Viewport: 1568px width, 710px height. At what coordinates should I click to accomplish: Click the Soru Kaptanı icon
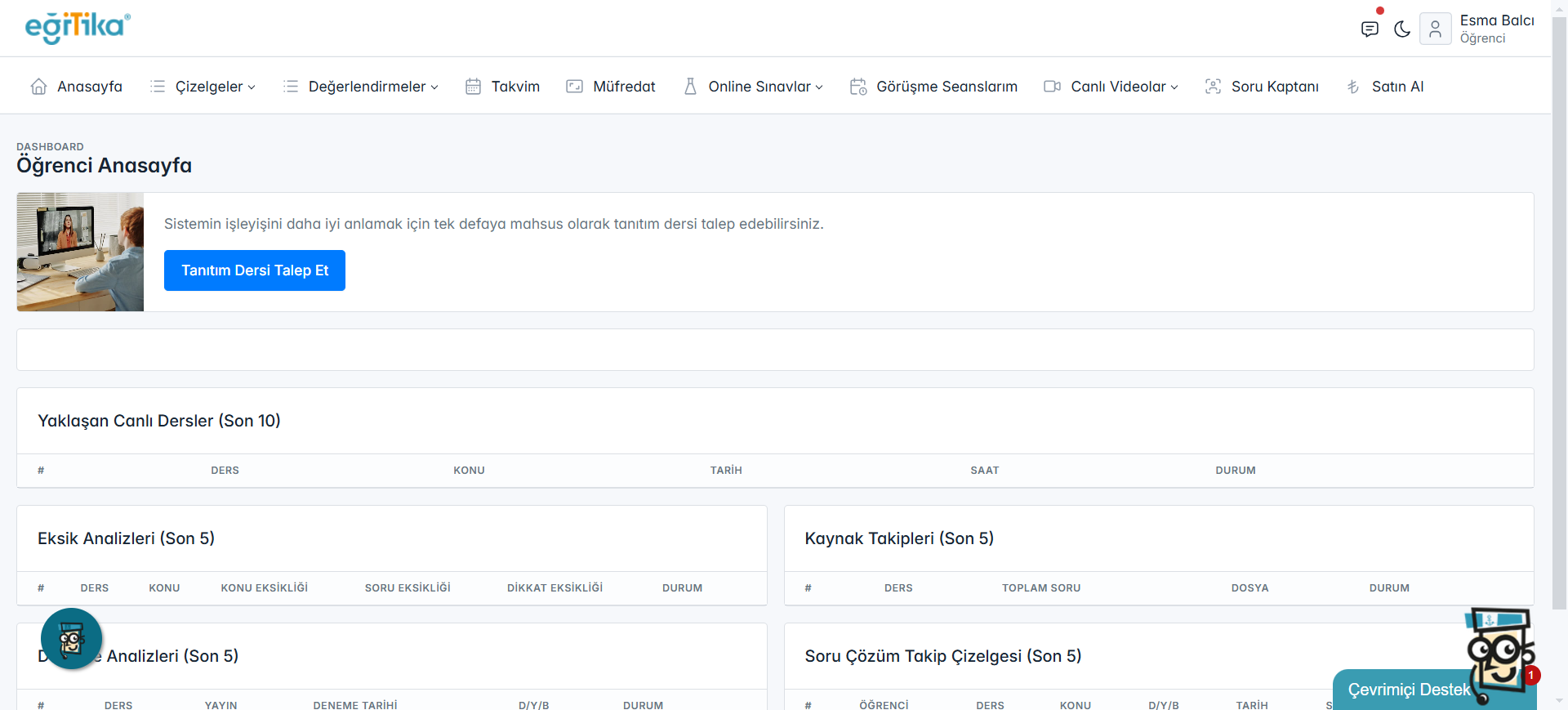tap(1214, 87)
